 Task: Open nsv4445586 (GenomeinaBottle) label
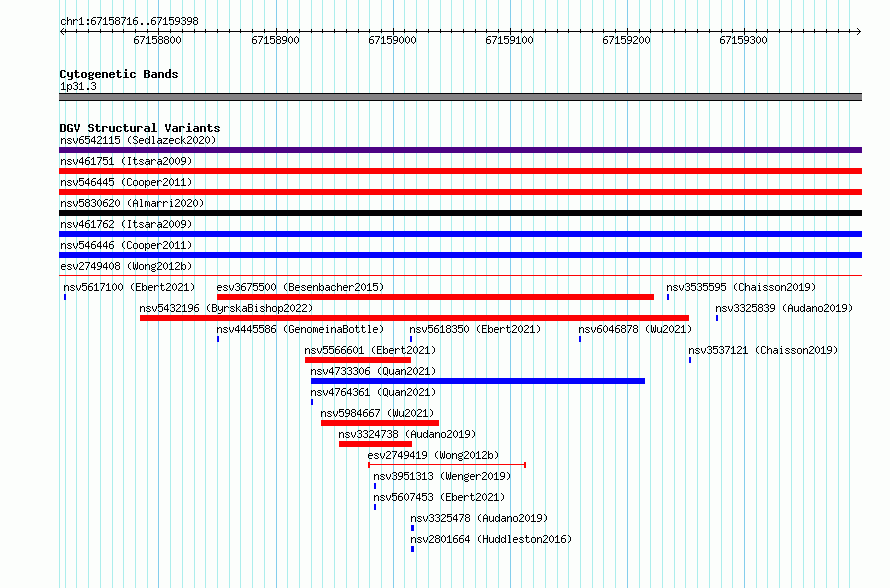(300, 329)
